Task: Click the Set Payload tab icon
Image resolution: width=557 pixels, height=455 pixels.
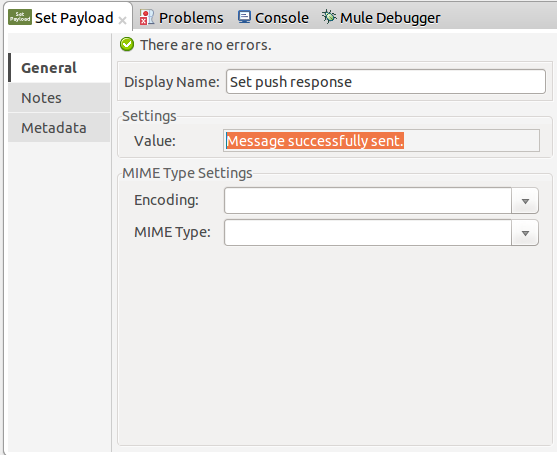Action: click(20, 17)
